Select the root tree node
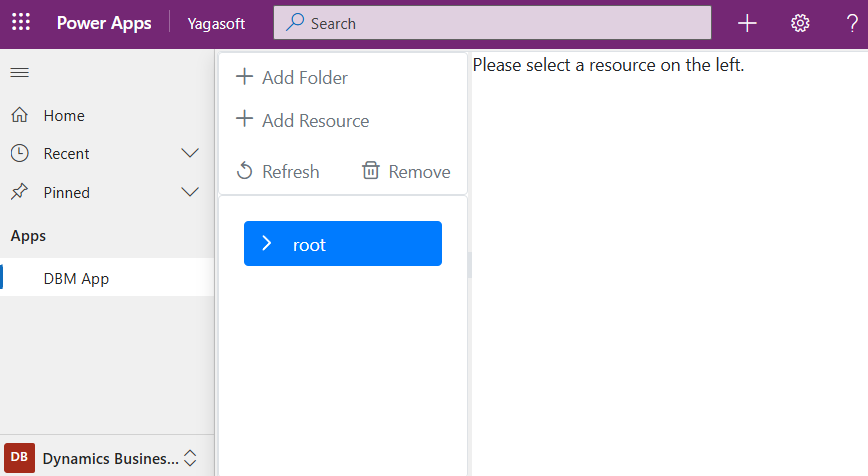 tap(343, 244)
